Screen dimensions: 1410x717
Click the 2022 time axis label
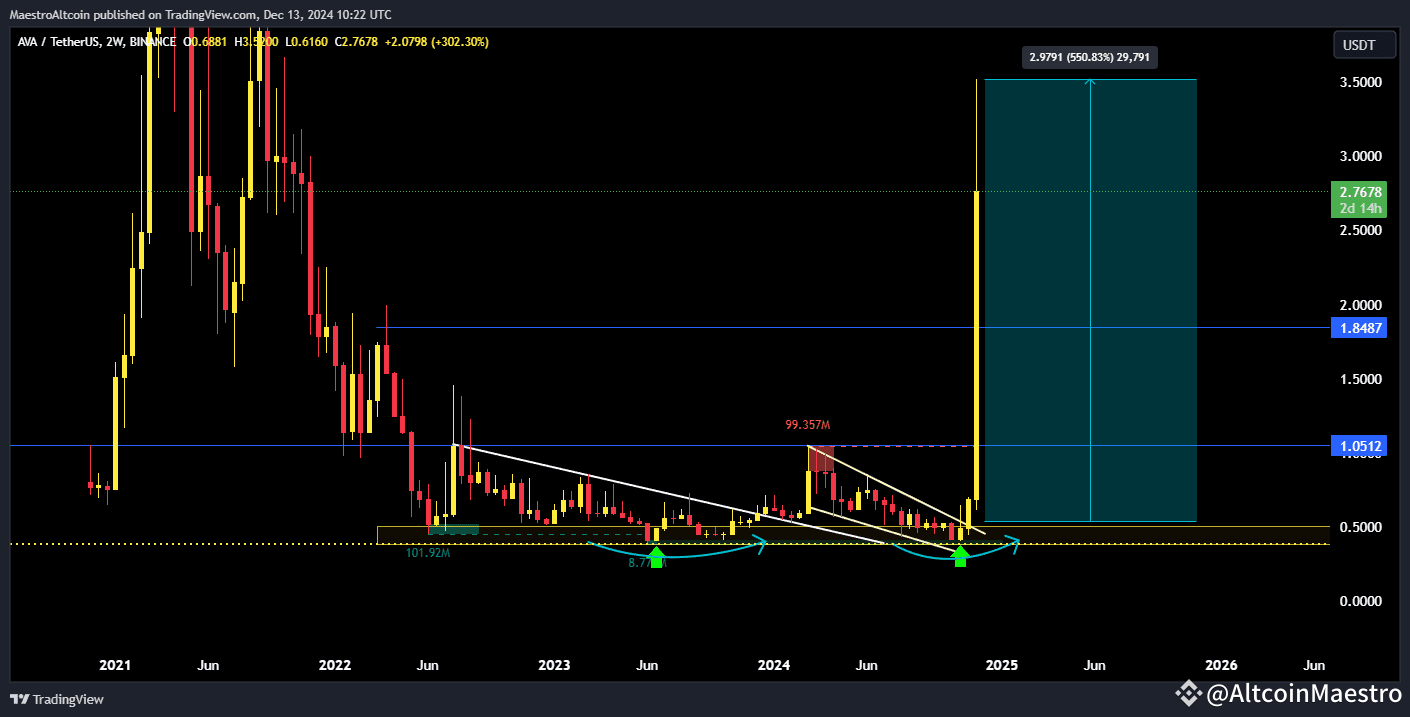(x=334, y=665)
